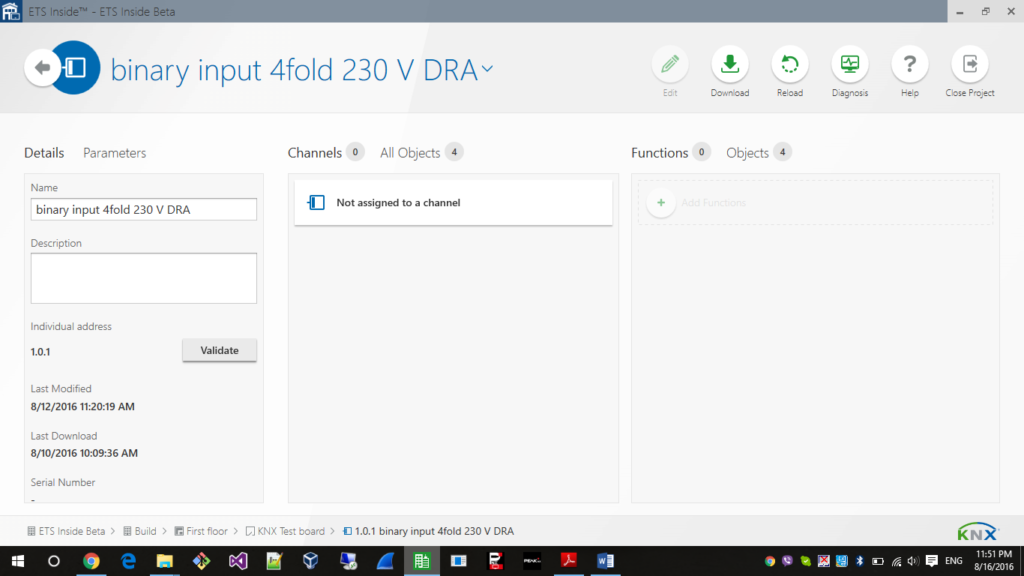Screen dimensions: 1024x576
Task: Download the device configuration
Action: [729, 64]
